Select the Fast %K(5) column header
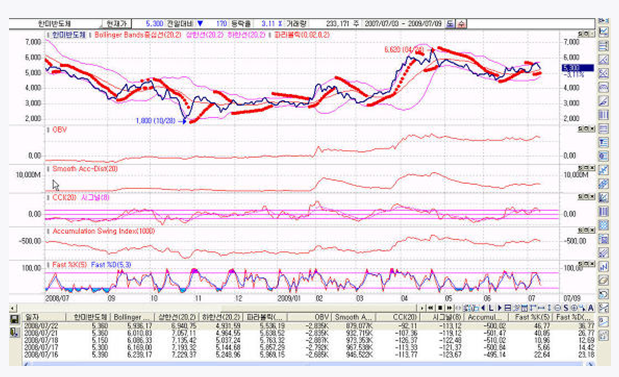This screenshot has width=619, height=377. (x=530, y=317)
